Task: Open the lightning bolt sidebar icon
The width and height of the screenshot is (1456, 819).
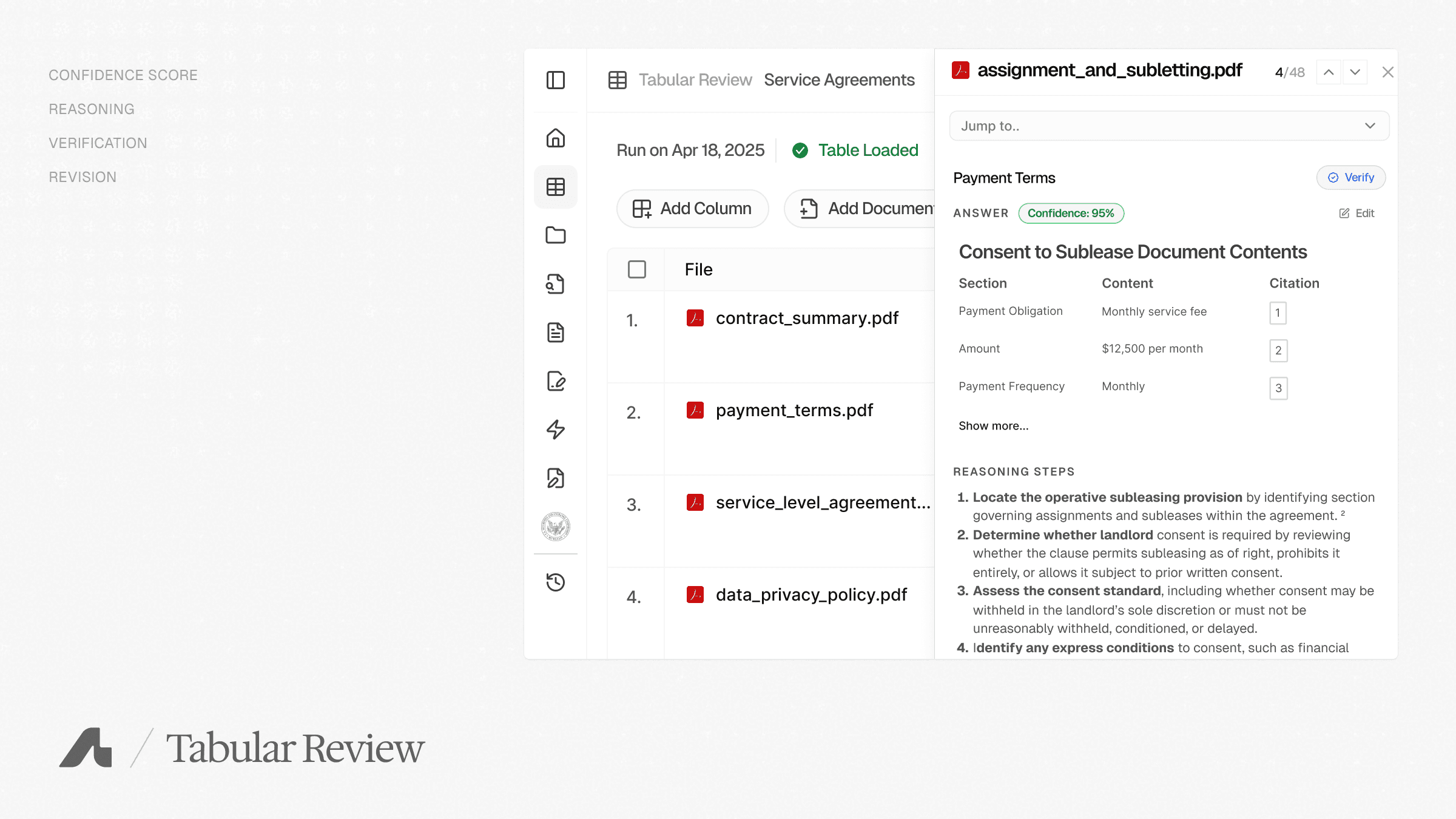Action: tap(555, 430)
